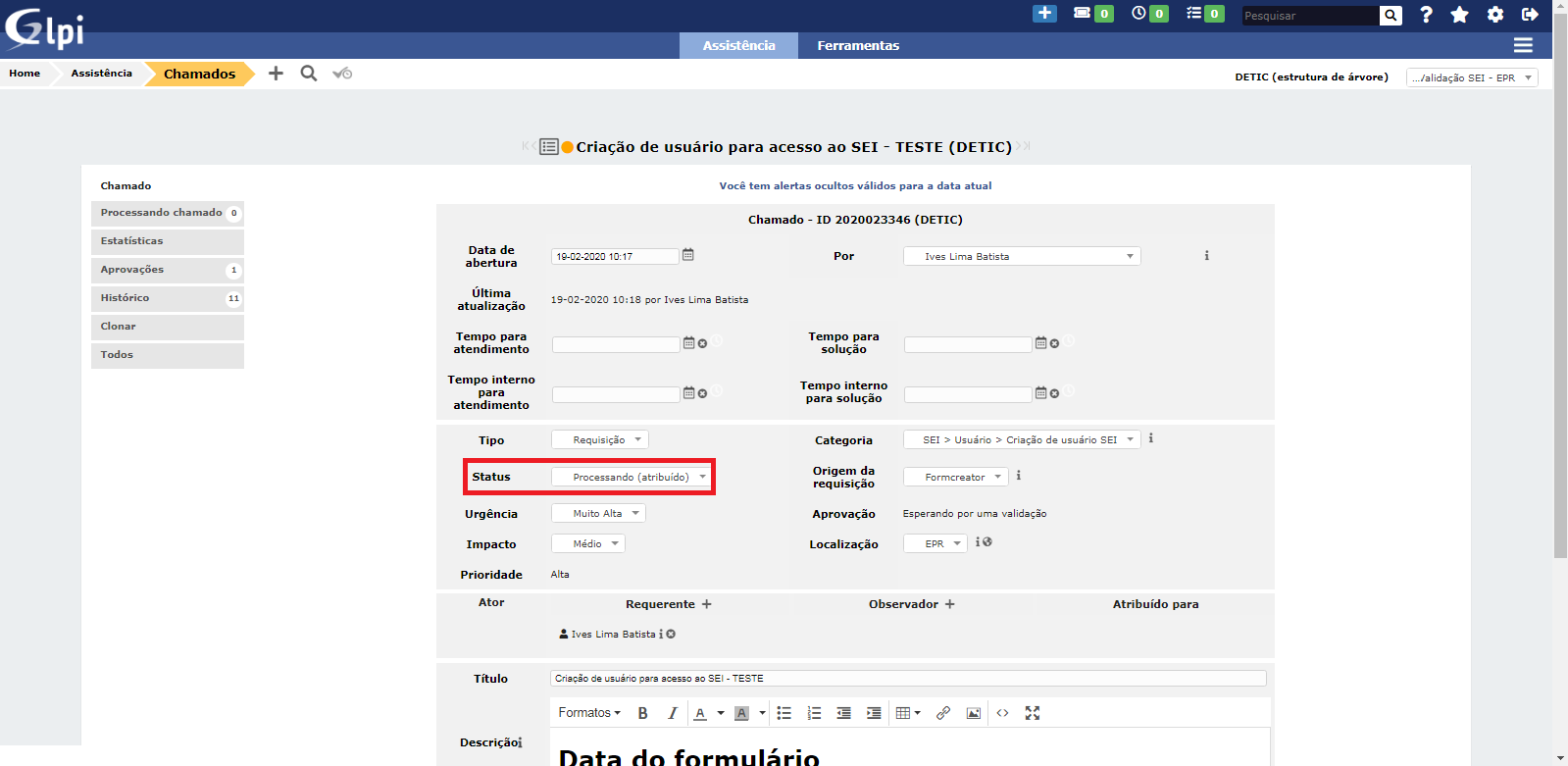Click the magnifier button beside Pesquisar field
The image size is (1568, 766).
point(1391,15)
